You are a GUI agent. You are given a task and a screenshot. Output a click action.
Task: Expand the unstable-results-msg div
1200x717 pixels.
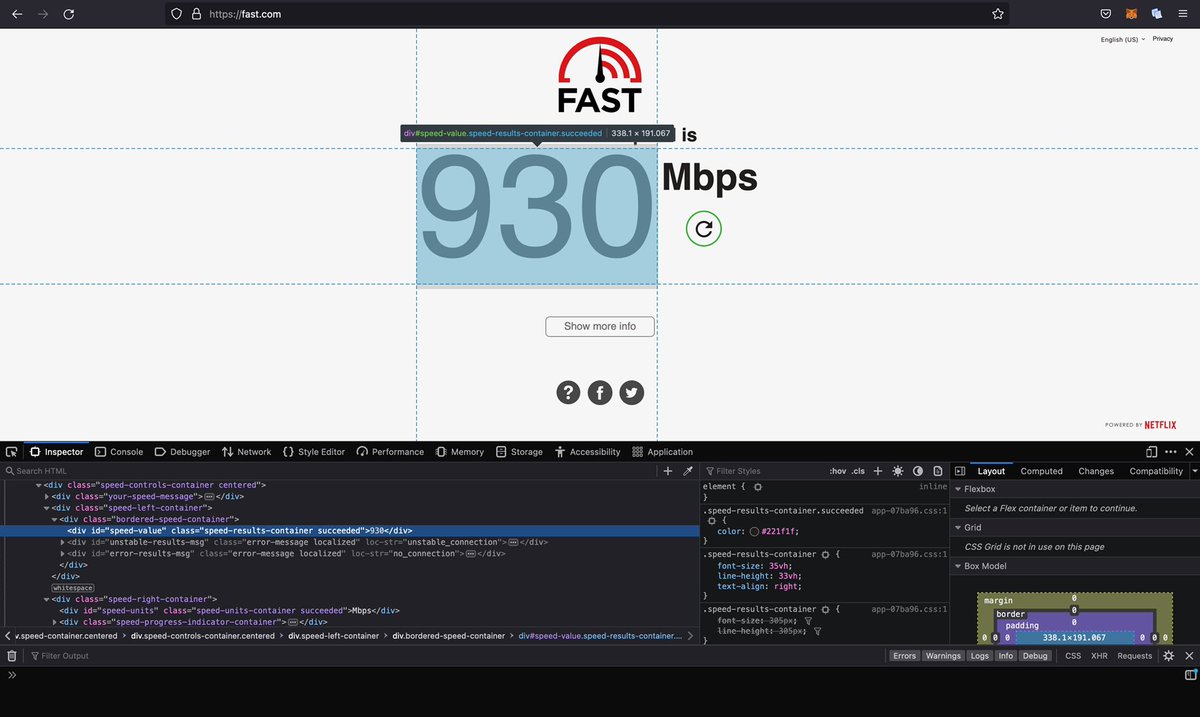click(62, 542)
